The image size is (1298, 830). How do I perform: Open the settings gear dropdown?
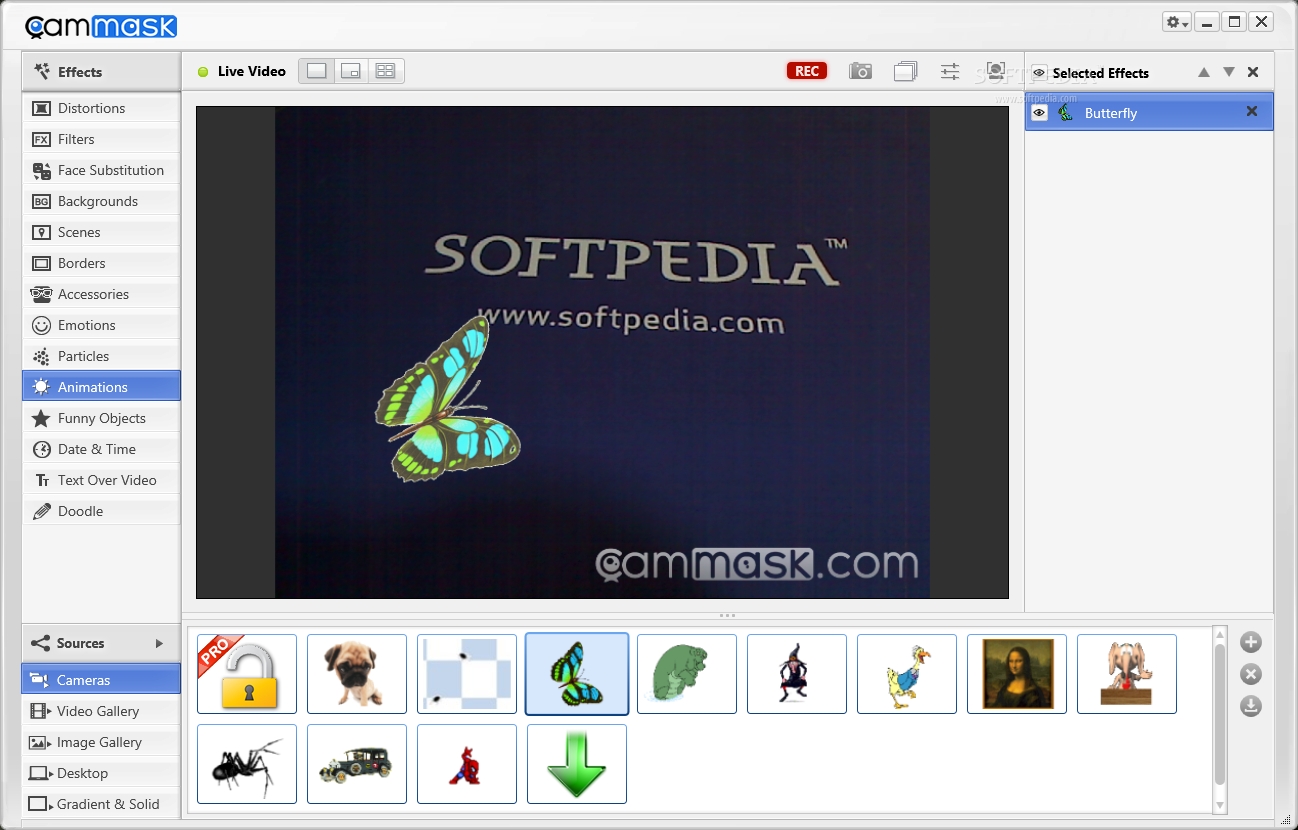(x=1176, y=22)
